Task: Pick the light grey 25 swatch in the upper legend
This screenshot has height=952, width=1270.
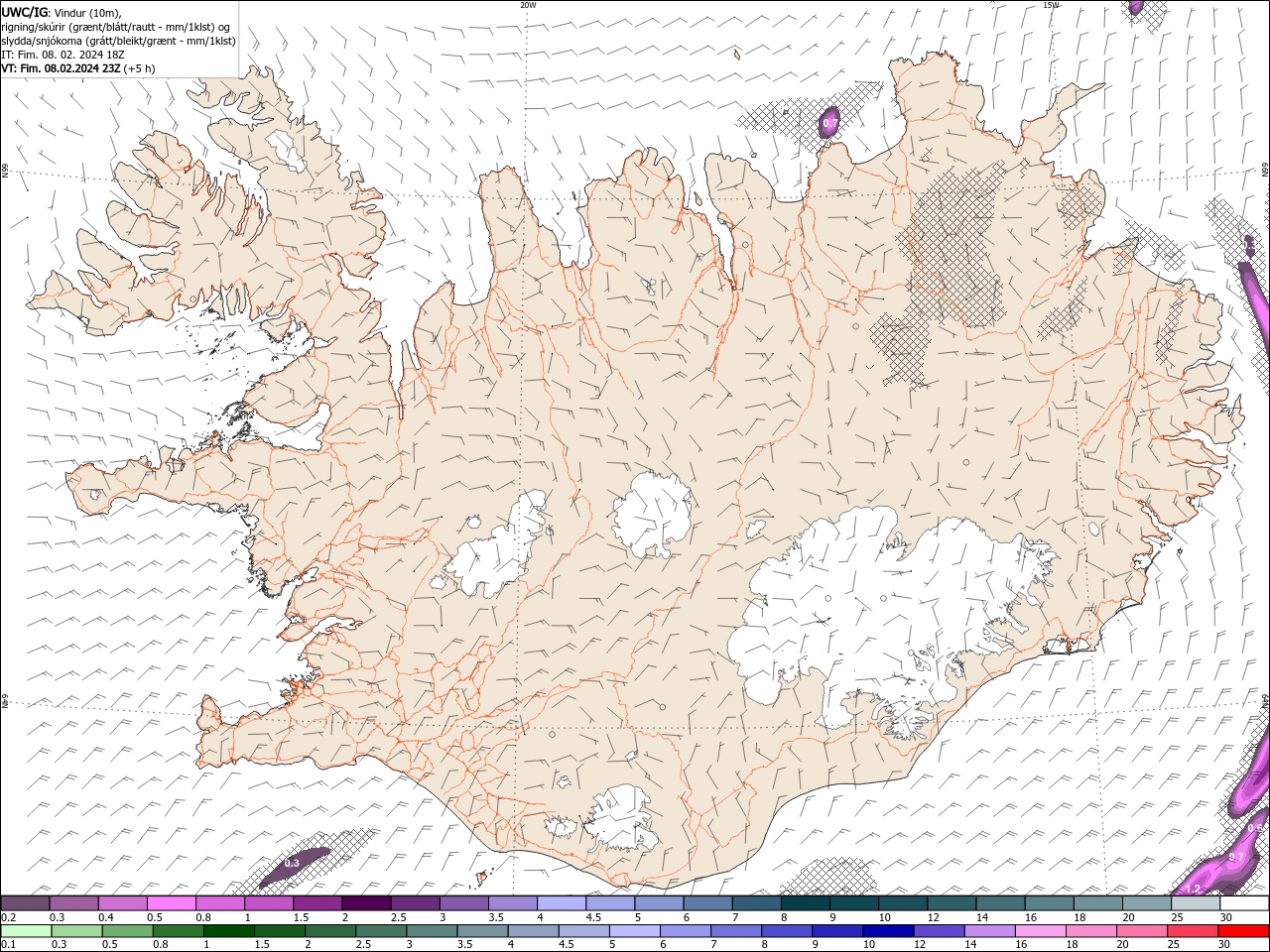Action: coord(1196,903)
